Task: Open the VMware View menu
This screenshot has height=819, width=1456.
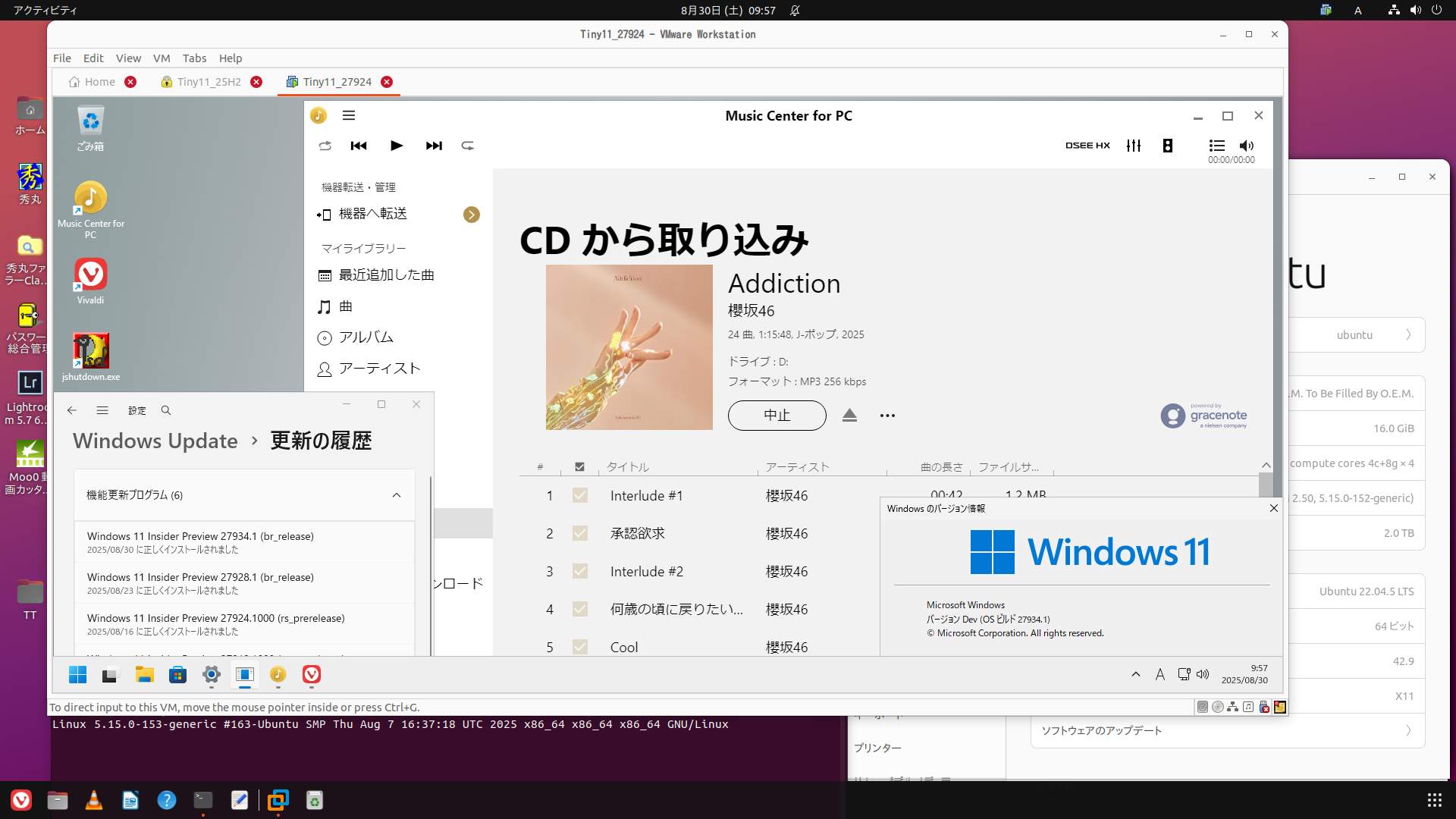Action: [128, 58]
